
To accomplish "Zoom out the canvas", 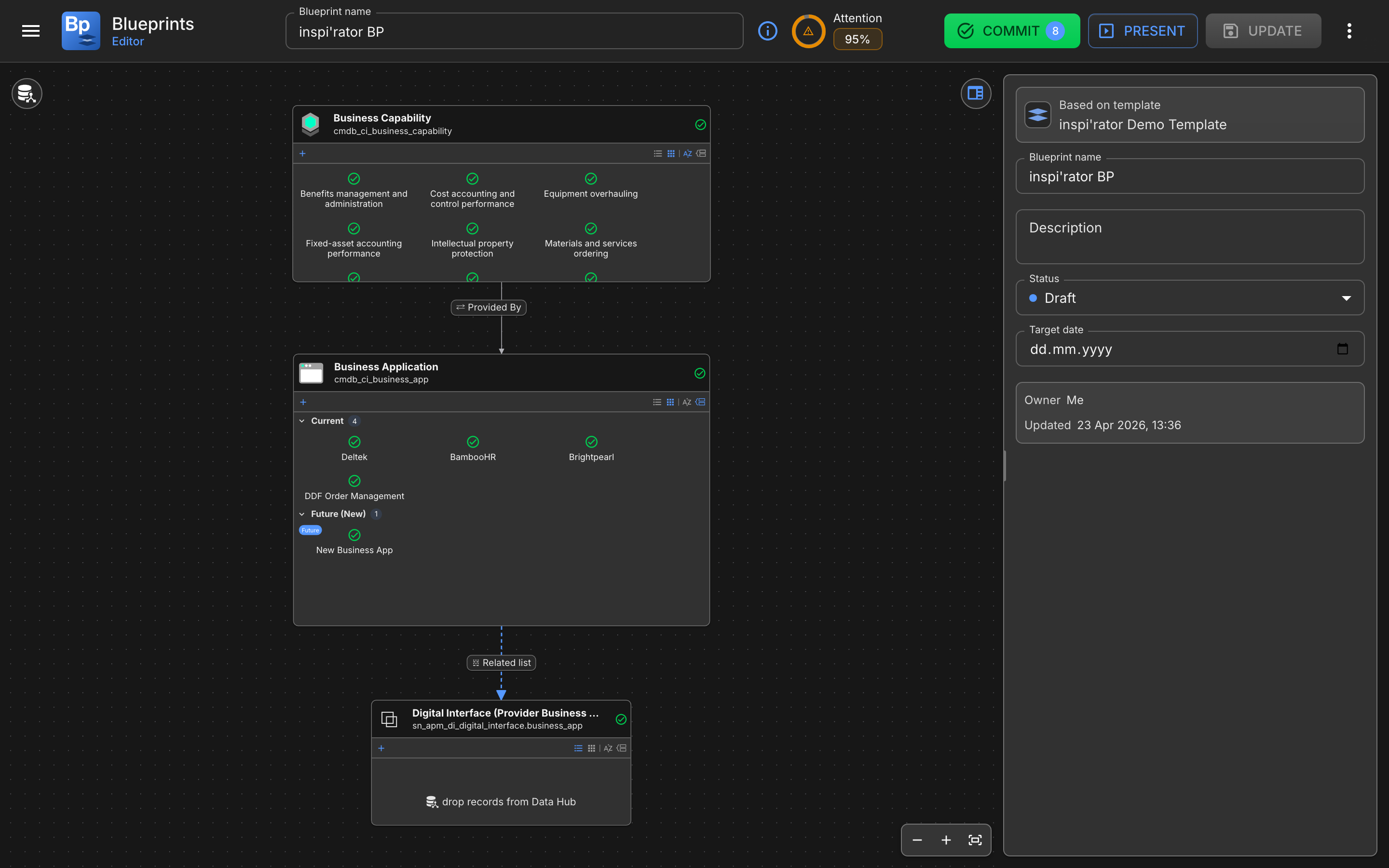I will coord(917,840).
